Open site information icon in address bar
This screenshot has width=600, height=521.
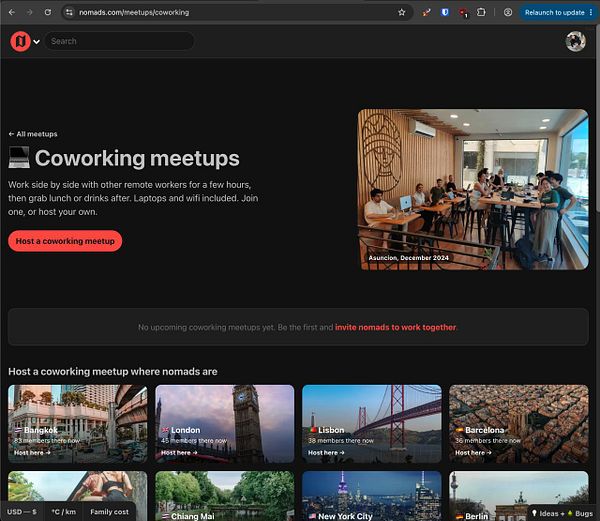[69, 12]
